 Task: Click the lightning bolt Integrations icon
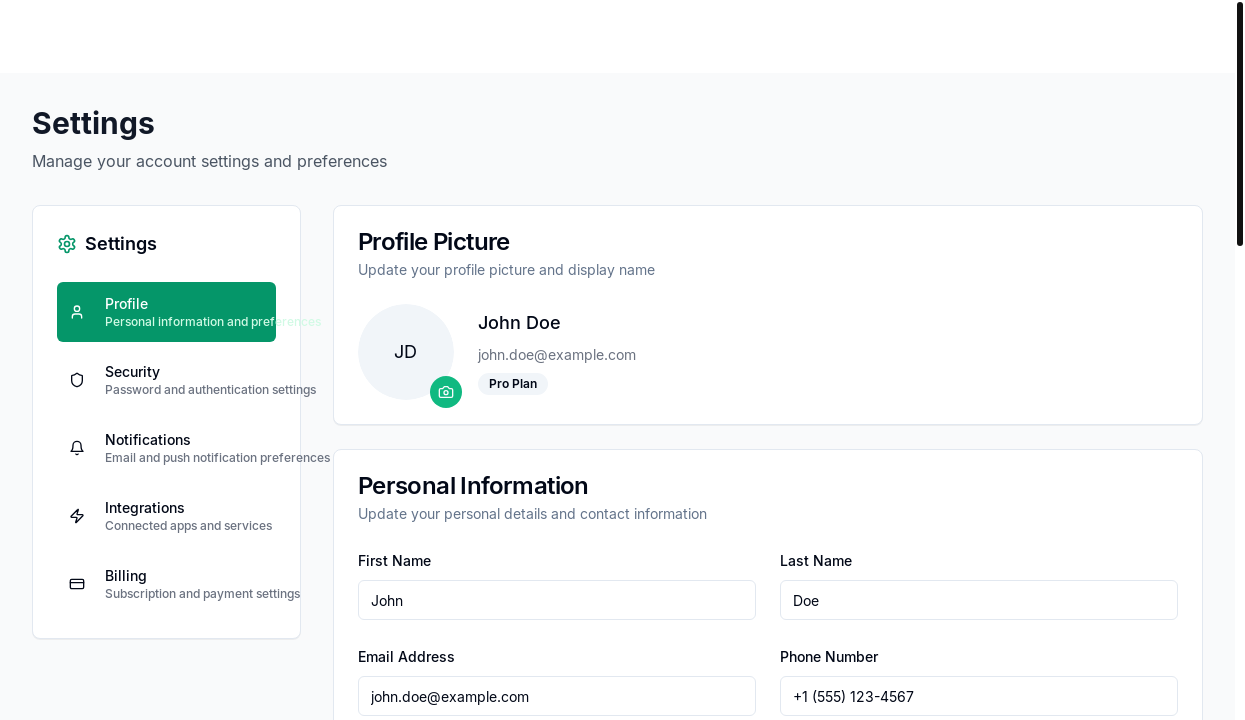pos(77,516)
